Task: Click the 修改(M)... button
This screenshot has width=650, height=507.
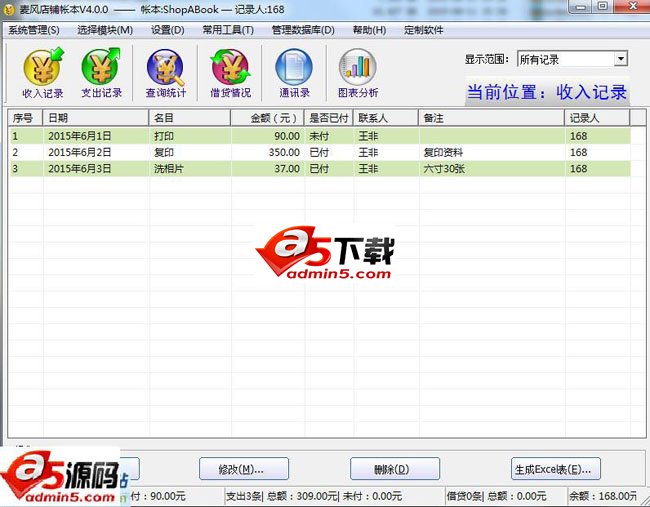Action: coord(244,469)
